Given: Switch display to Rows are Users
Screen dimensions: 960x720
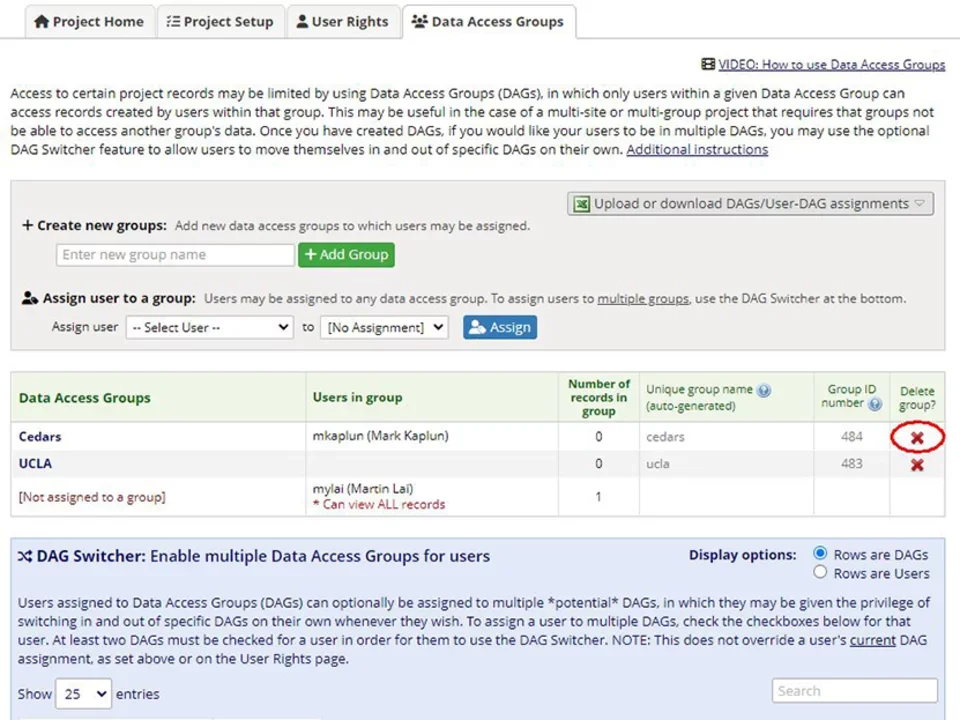Looking at the screenshot, I should [820, 572].
